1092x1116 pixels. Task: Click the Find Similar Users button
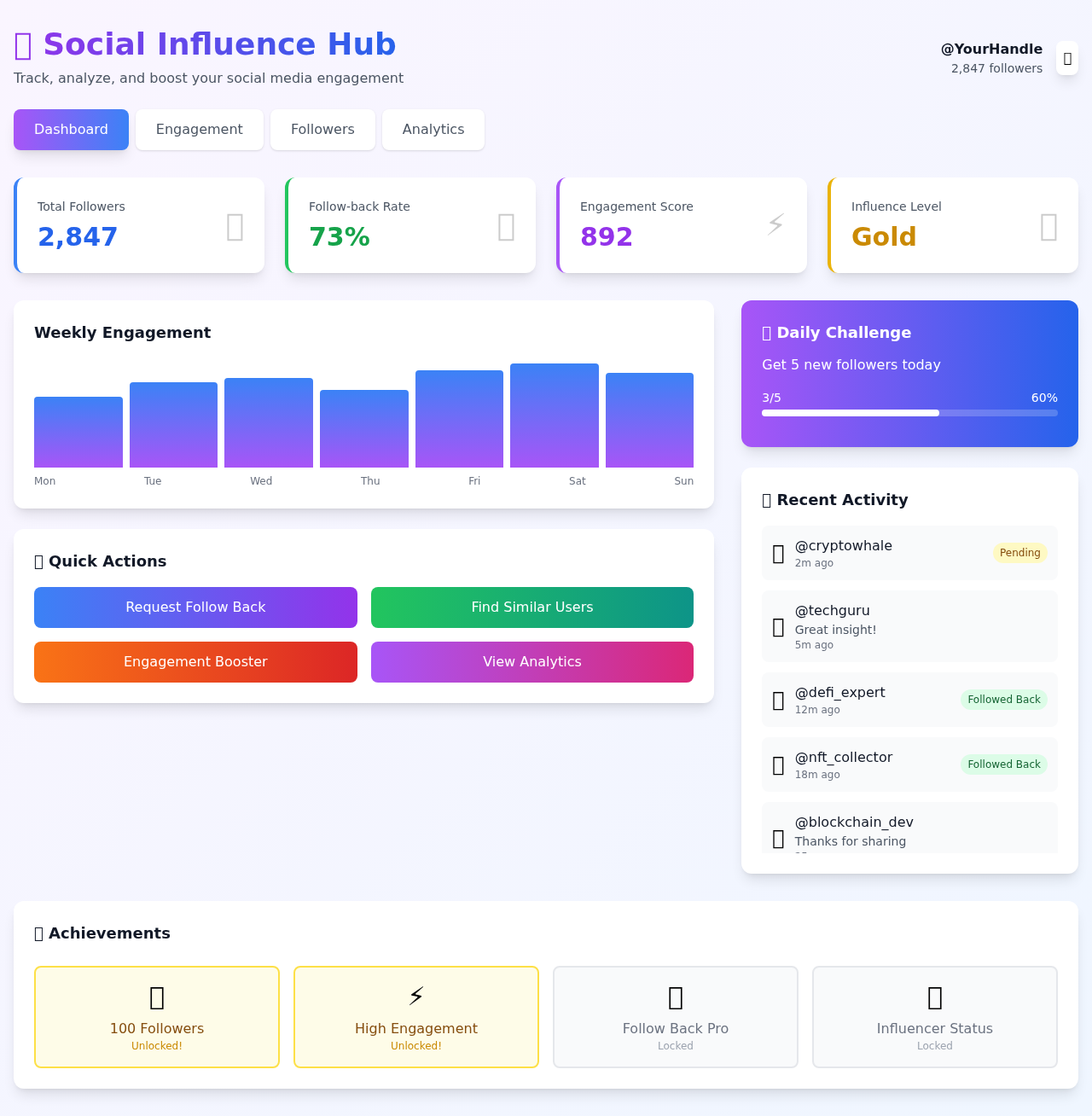pos(531,607)
